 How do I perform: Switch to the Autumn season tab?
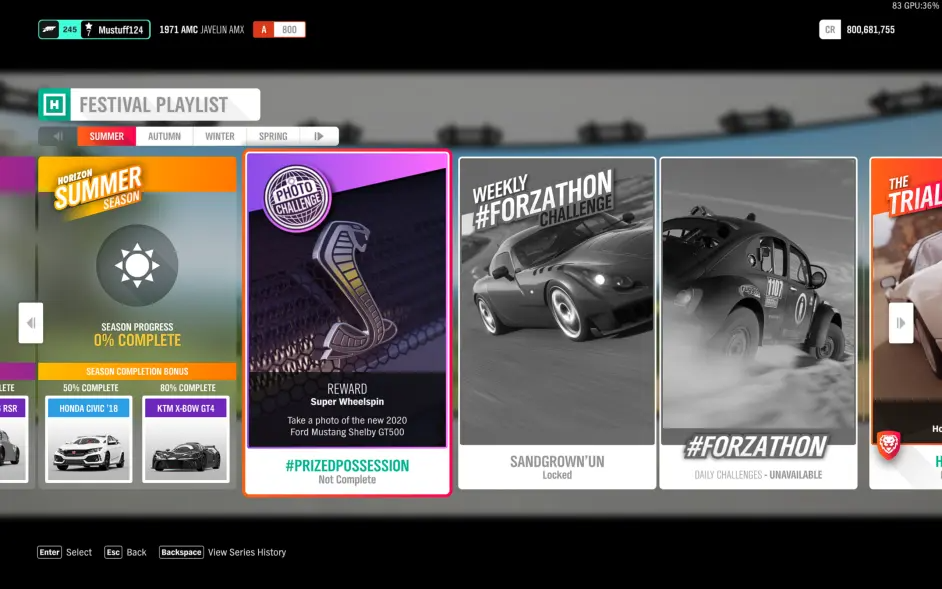coord(165,136)
